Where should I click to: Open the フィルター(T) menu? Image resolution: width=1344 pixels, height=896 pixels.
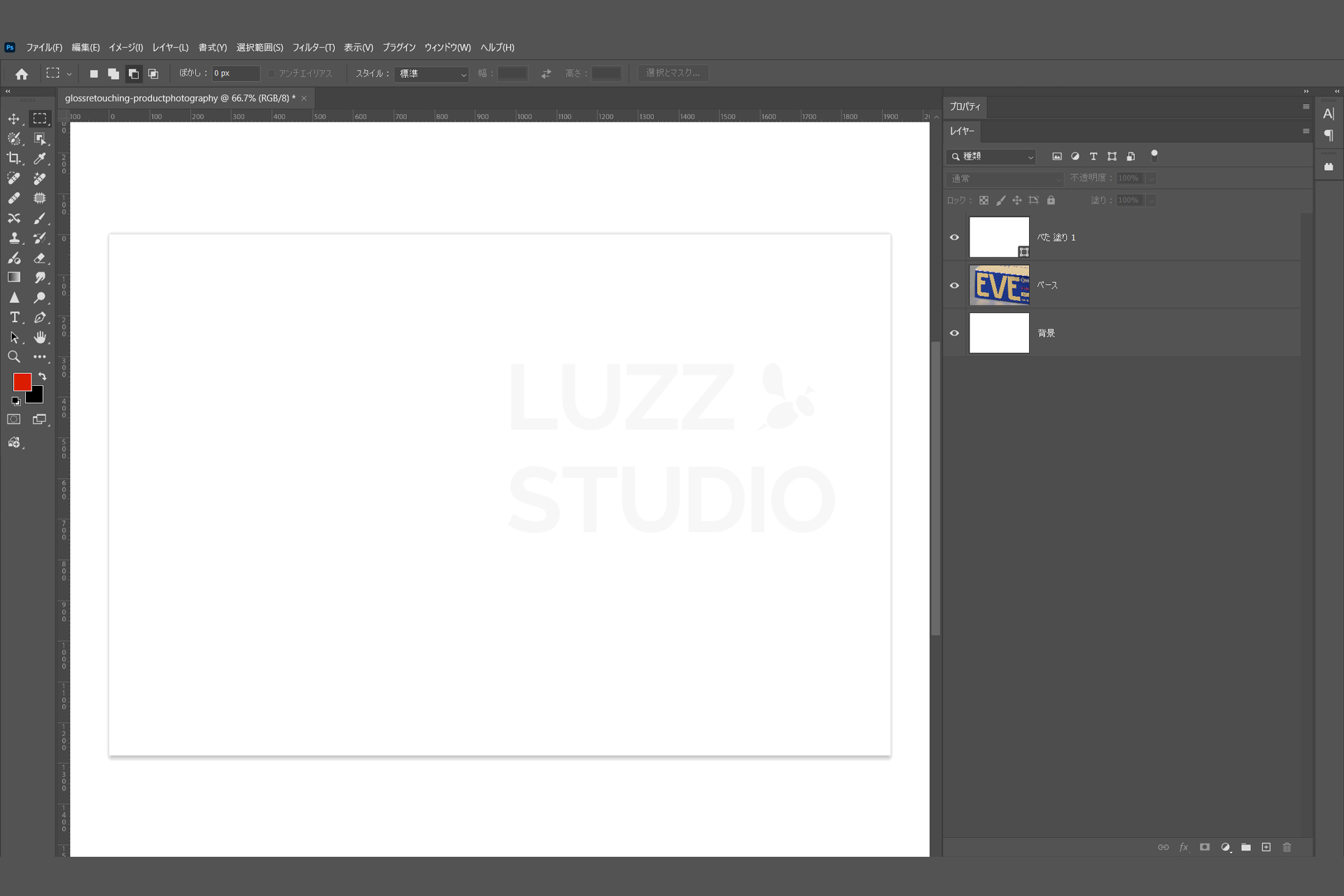(x=313, y=48)
